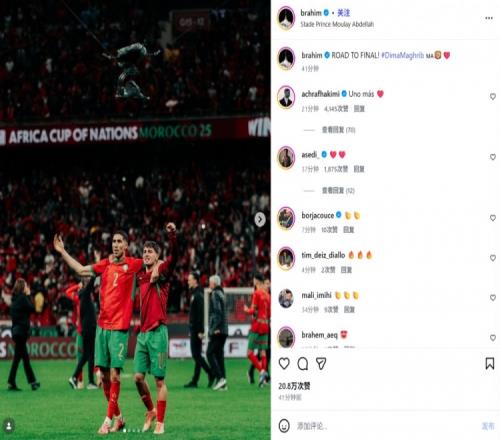This screenshot has width=500, height=440.
Task: Open the Stade Prince Moulay Abdellah location
Action: (x=337, y=24)
